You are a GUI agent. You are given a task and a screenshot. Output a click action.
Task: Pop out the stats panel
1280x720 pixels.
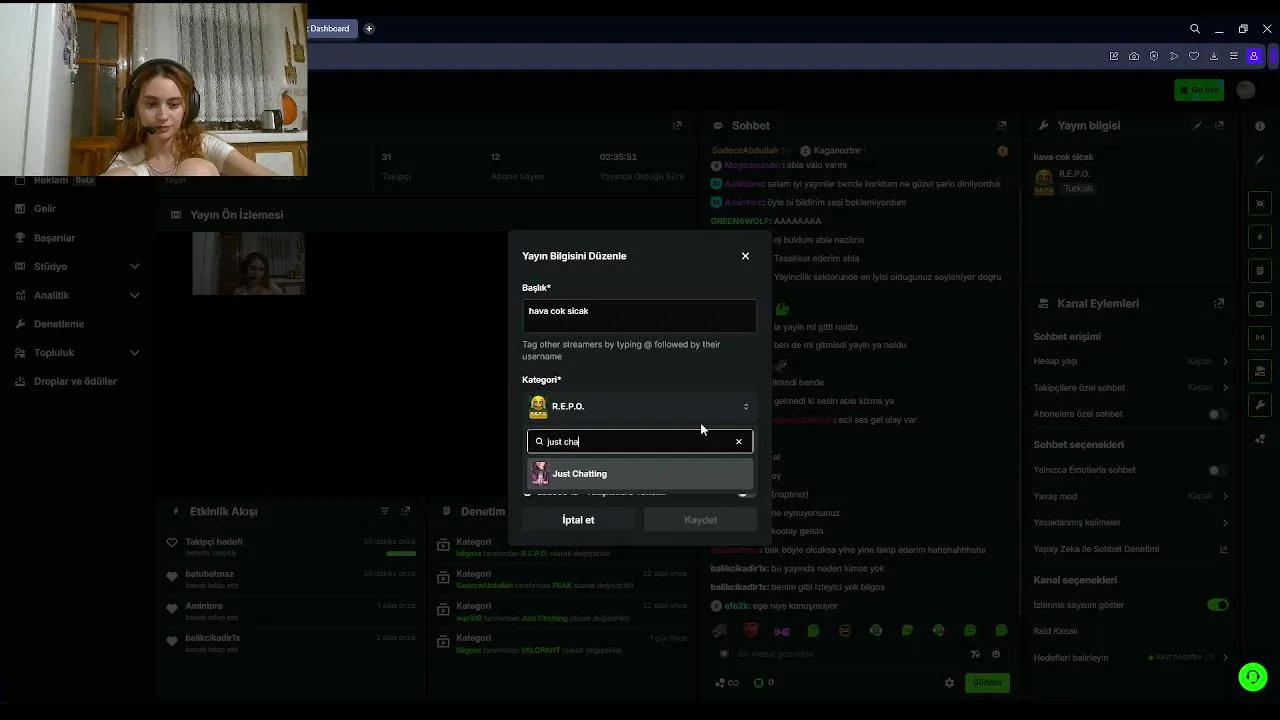(677, 126)
